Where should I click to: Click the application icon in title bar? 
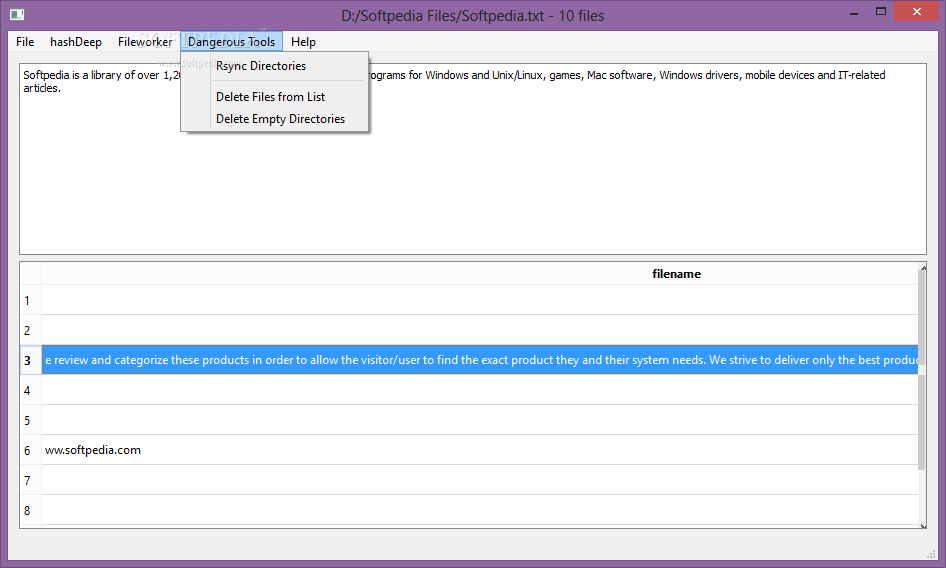[x=17, y=14]
